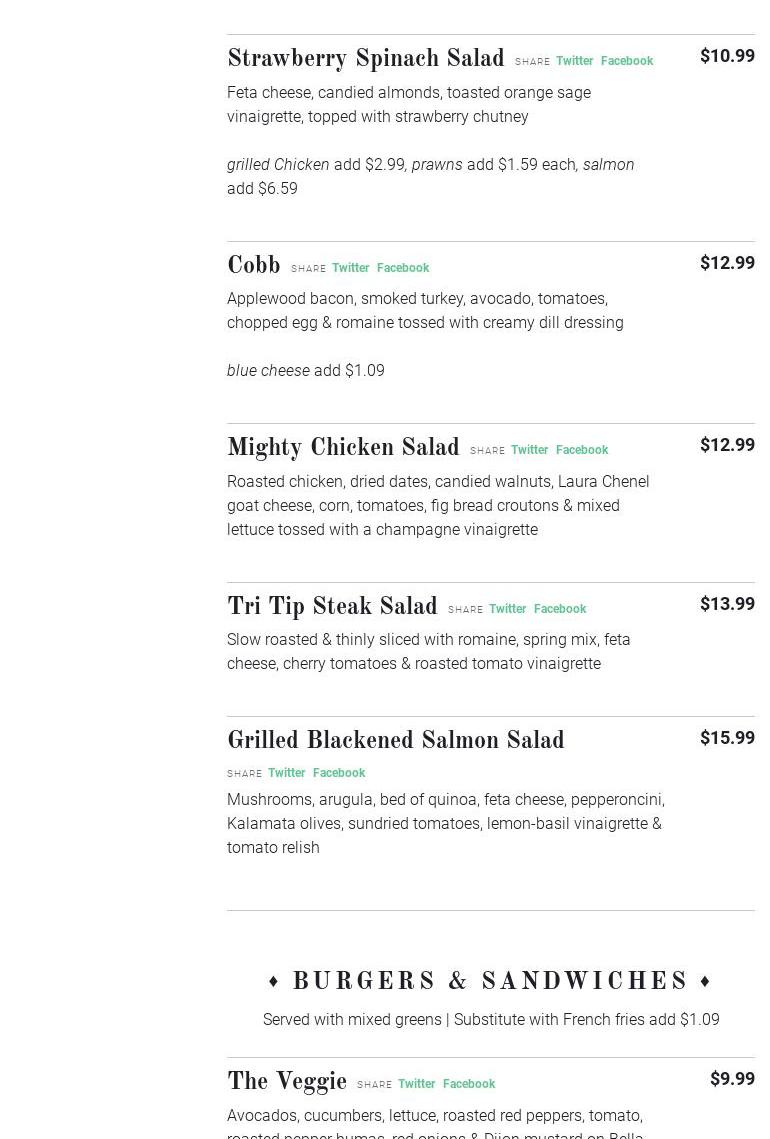The image size is (770, 1139).
Task: Click Twitter link beside Cobb
Action: [x=350, y=268]
